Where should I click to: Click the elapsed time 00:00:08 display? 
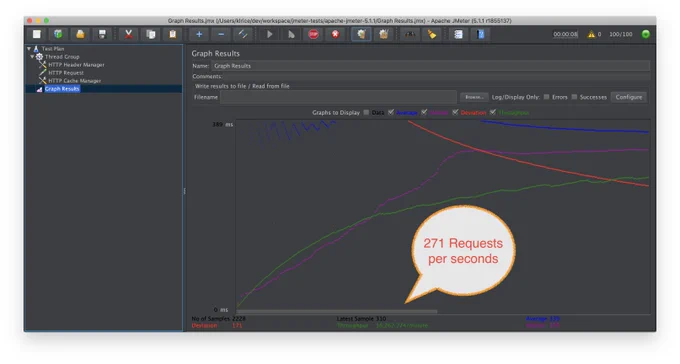tap(566, 34)
